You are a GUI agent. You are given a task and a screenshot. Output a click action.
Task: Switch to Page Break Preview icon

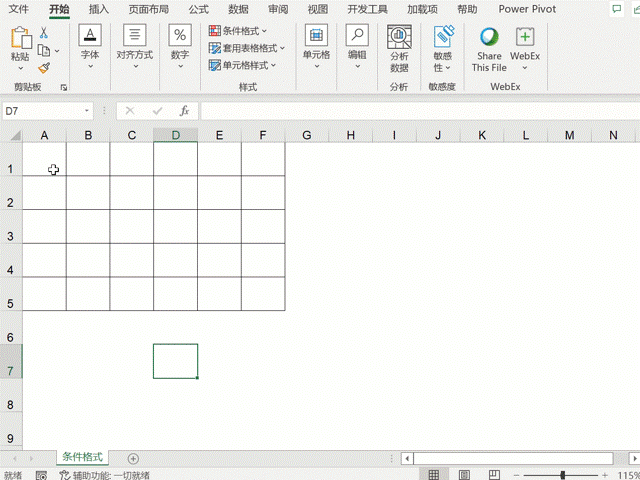tap(494, 475)
